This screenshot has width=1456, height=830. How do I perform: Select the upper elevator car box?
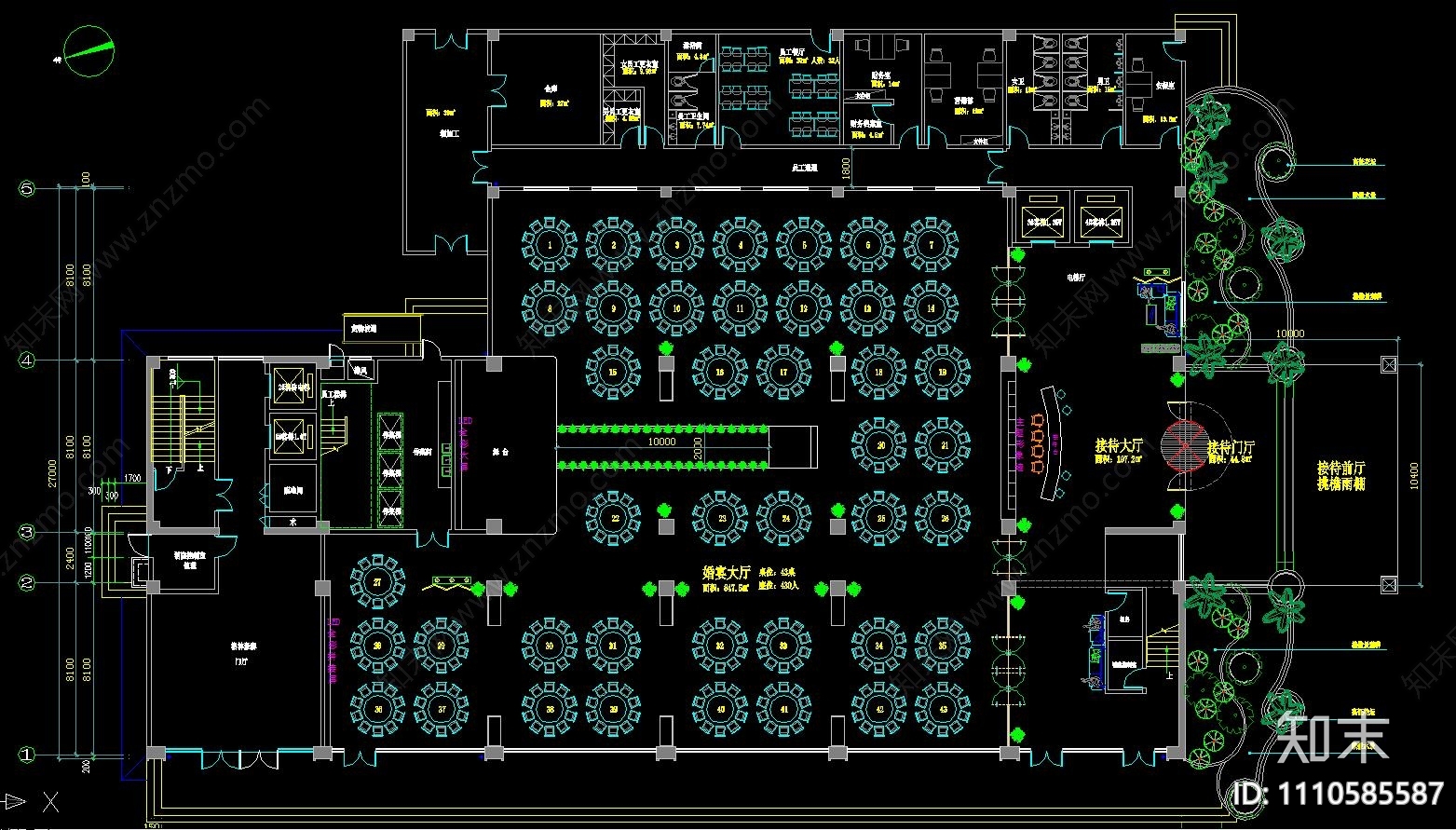288,387
